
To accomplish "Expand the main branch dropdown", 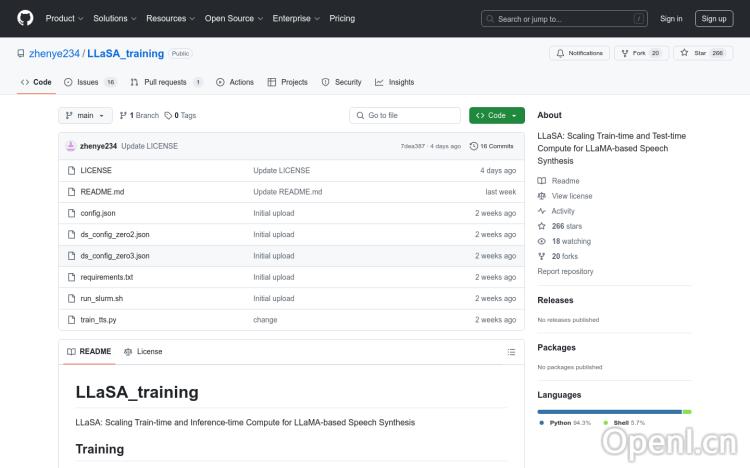I will click(x=84, y=116).
